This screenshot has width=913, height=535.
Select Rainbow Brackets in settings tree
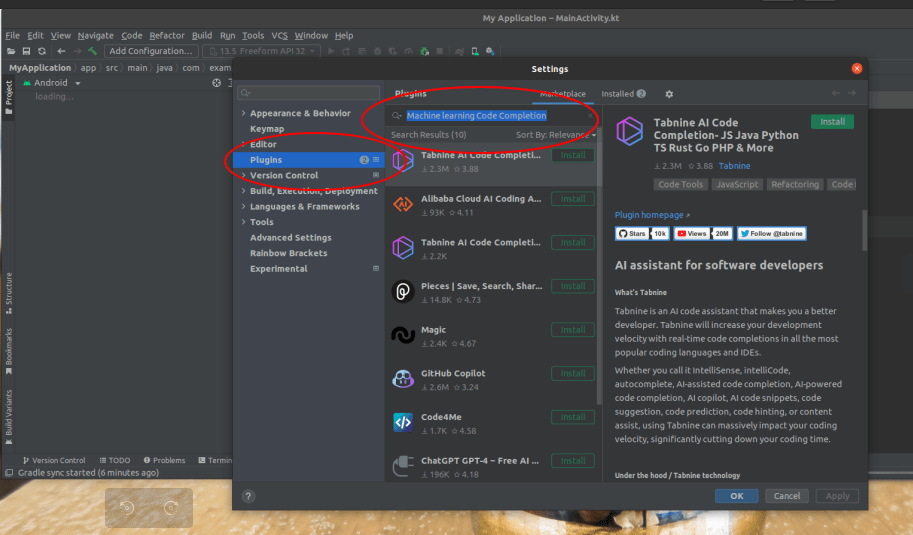[x=288, y=253]
